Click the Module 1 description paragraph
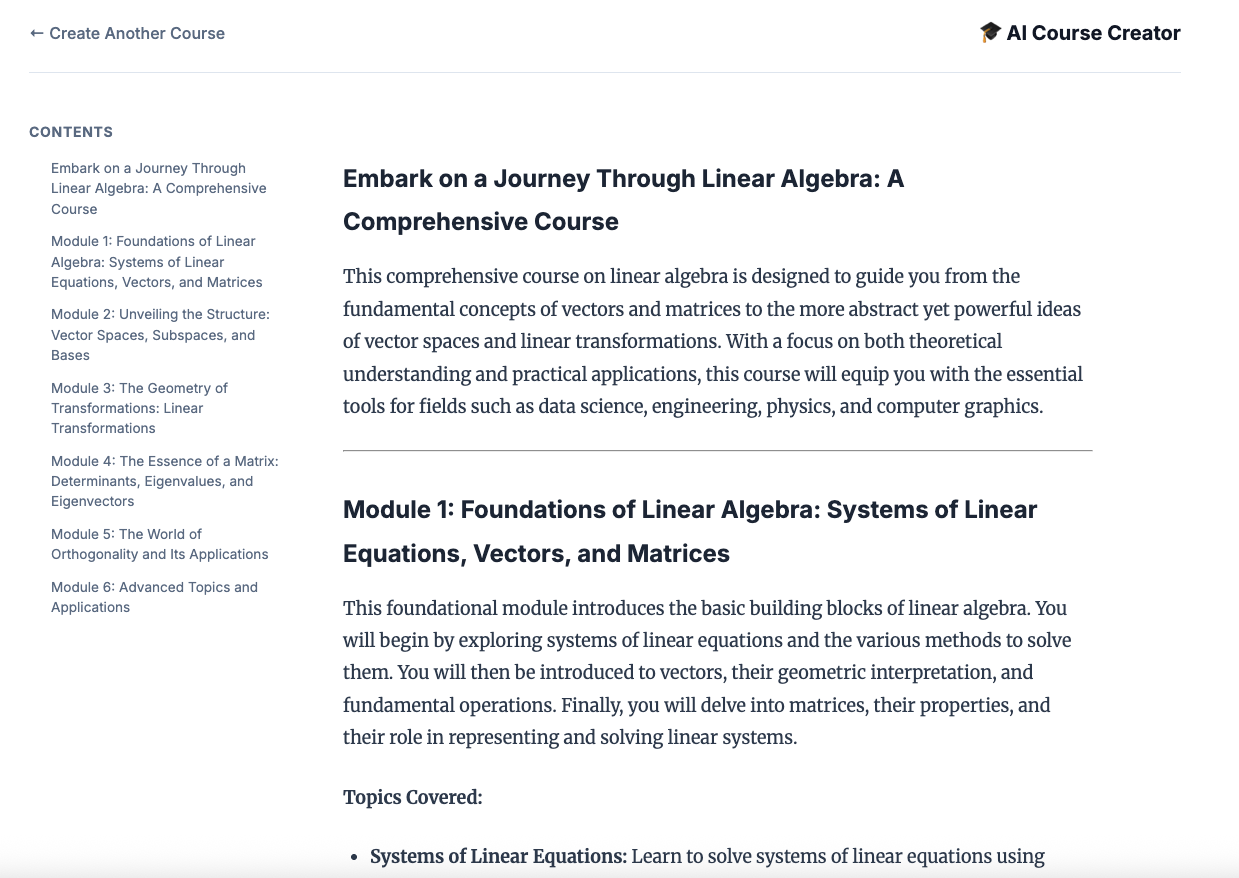 706,673
